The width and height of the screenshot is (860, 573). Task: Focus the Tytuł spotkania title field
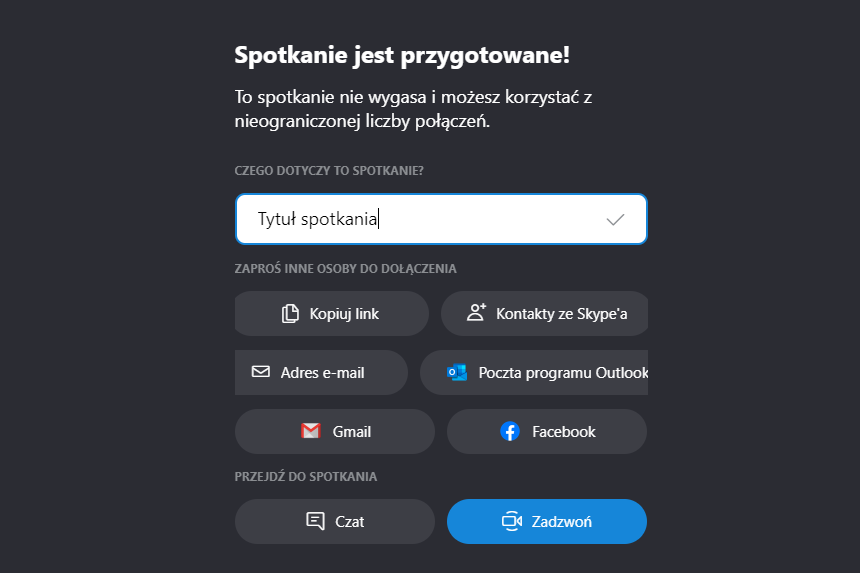tap(420, 220)
